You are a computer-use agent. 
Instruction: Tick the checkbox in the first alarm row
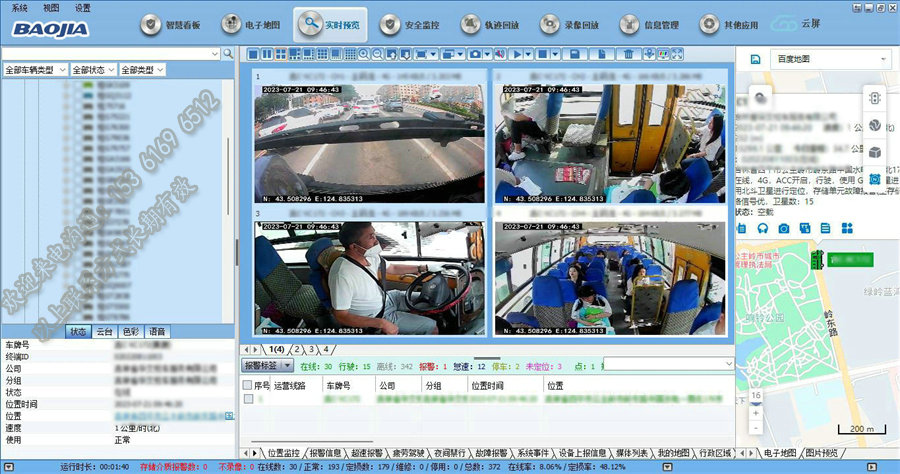coord(248,399)
